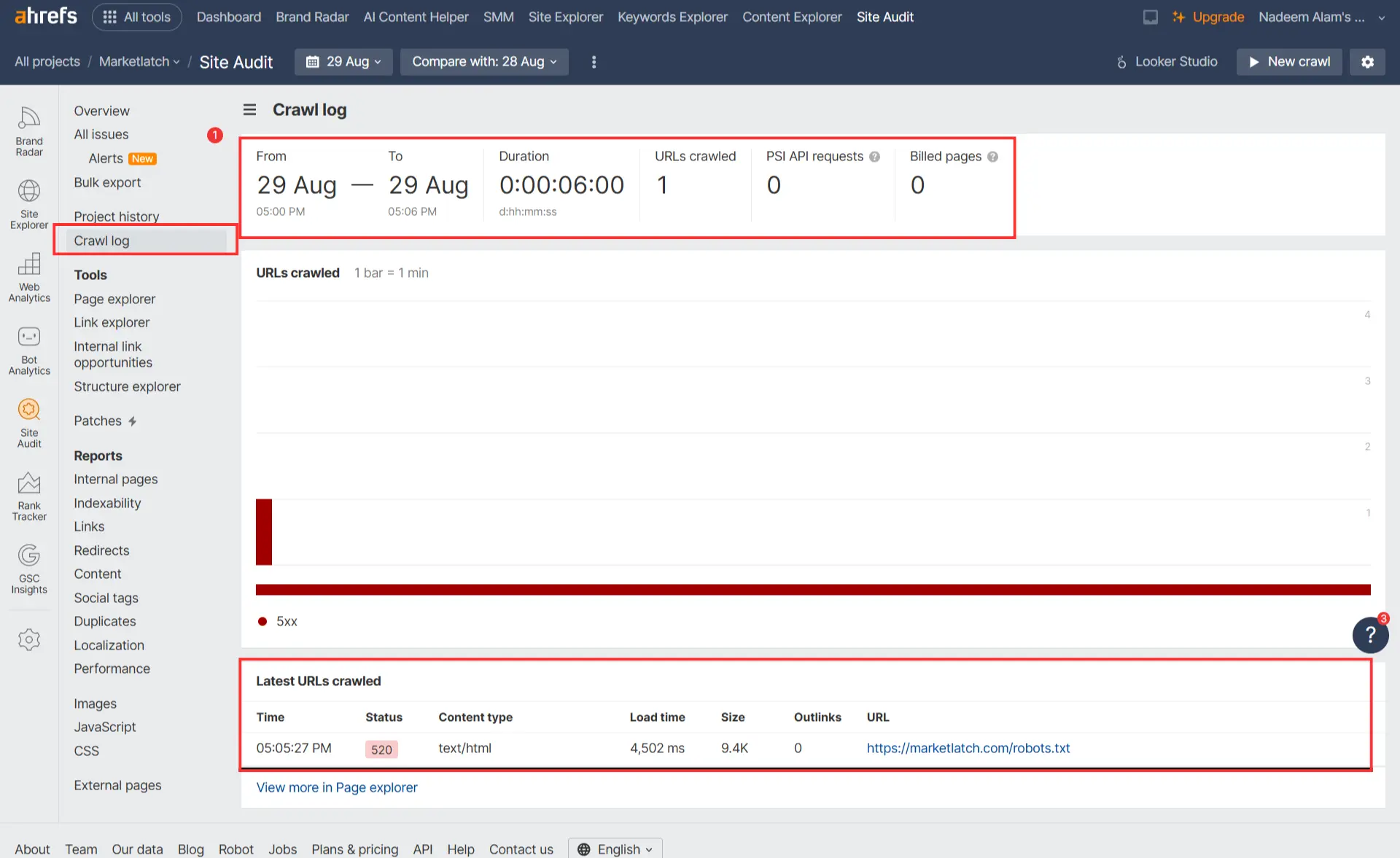Open Rank Tracker sidebar icon
The width and height of the screenshot is (1400, 858).
(29, 496)
